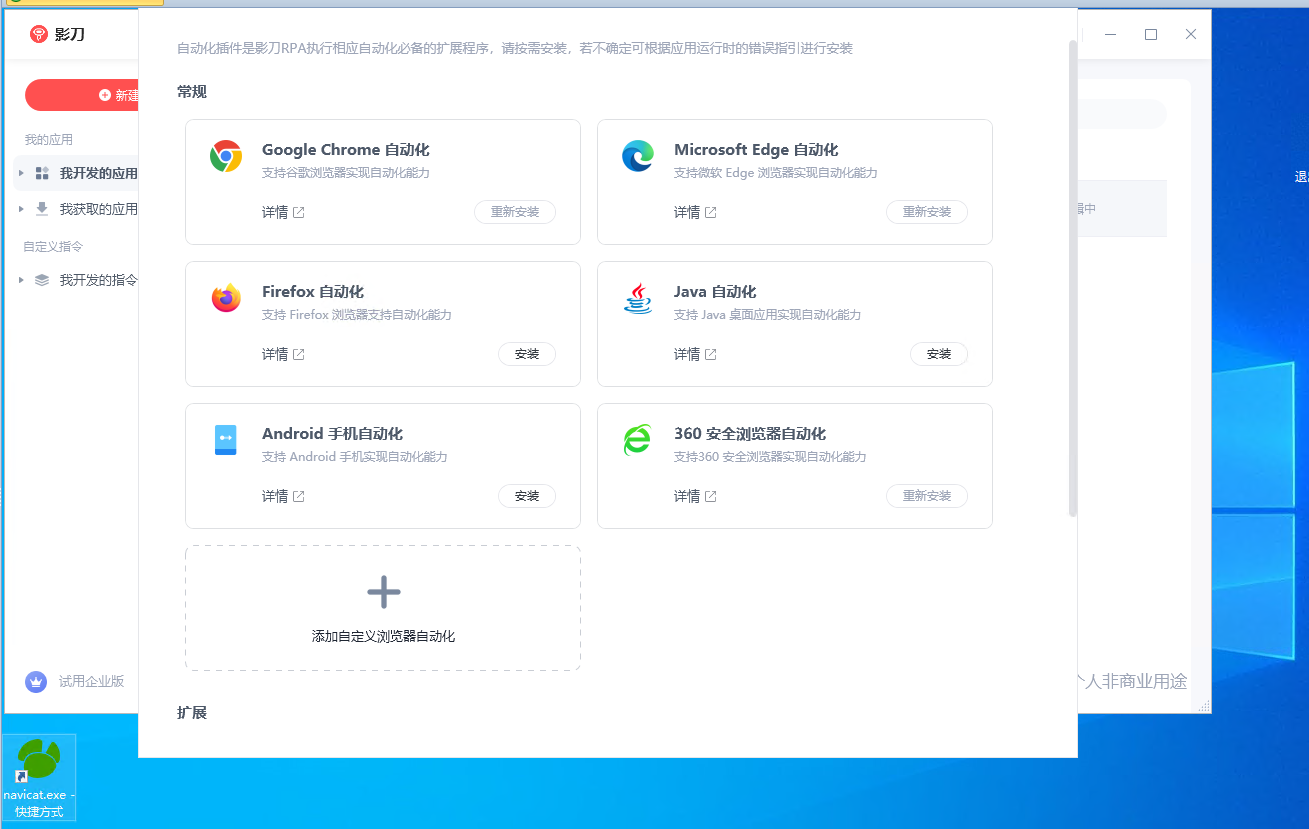Expand the 我获取的应用 tree node
1309x829 pixels.
pos(21,209)
